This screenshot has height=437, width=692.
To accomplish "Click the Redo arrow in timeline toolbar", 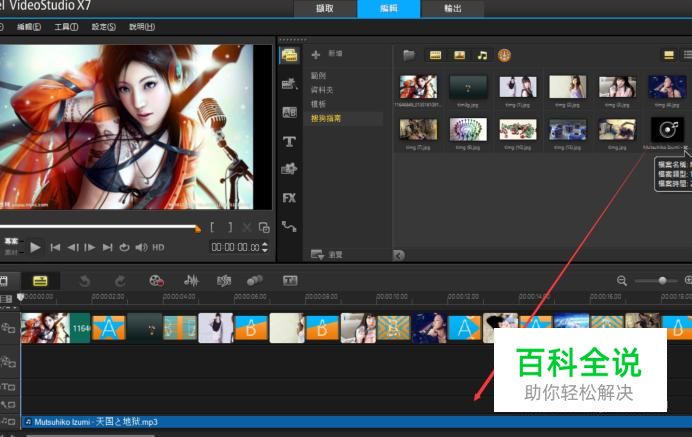I will (x=120, y=281).
